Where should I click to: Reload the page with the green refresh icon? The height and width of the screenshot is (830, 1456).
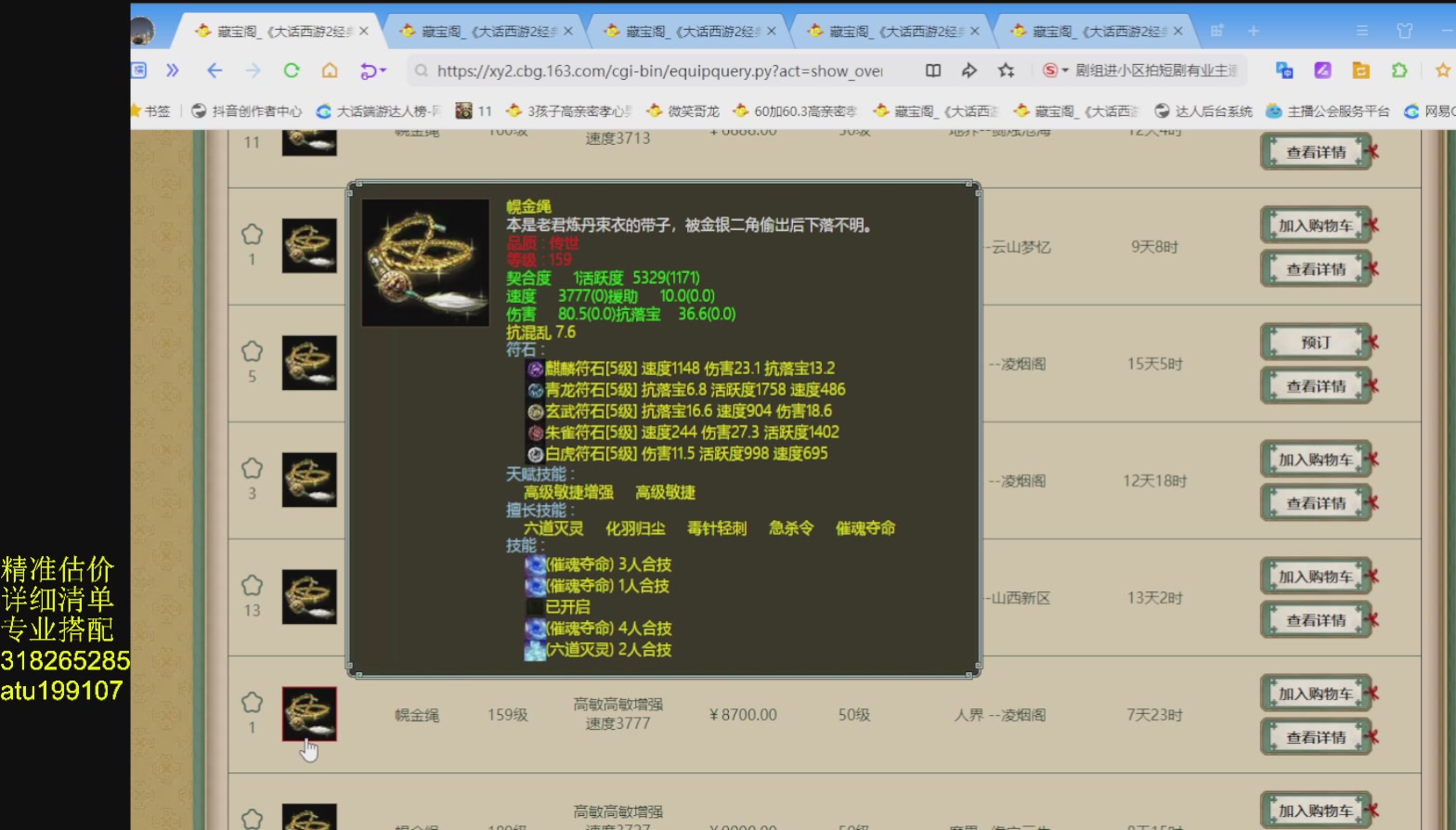[x=292, y=71]
